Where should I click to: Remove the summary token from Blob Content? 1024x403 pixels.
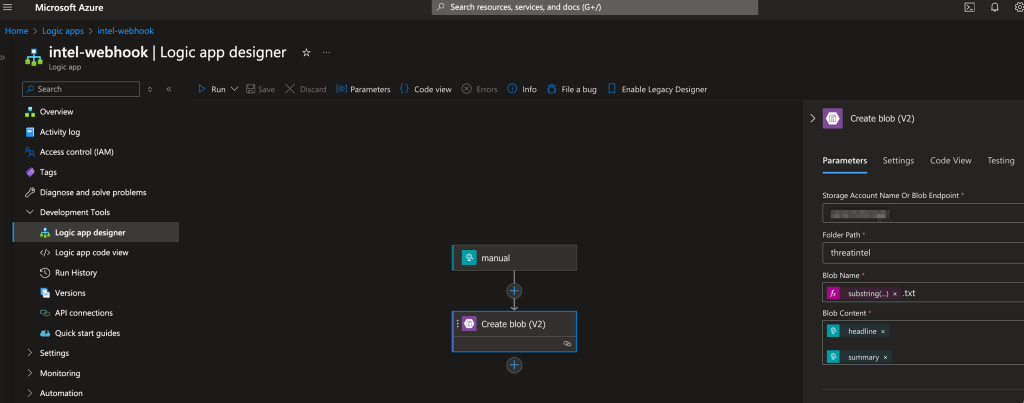(x=885, y=357)
